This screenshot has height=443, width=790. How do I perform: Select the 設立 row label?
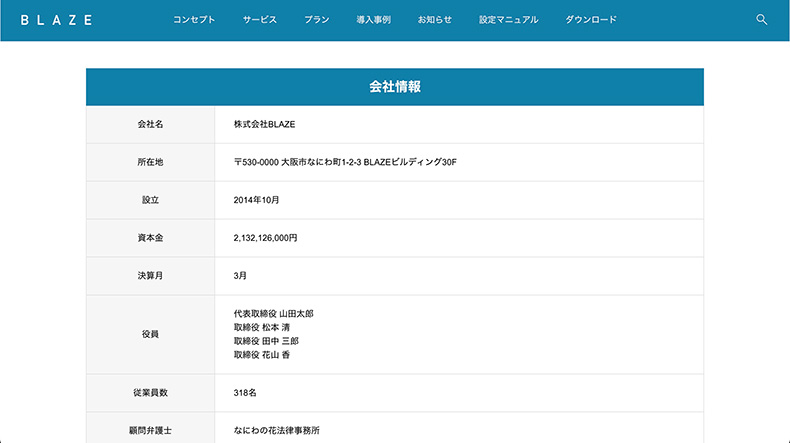coord(150,200)
